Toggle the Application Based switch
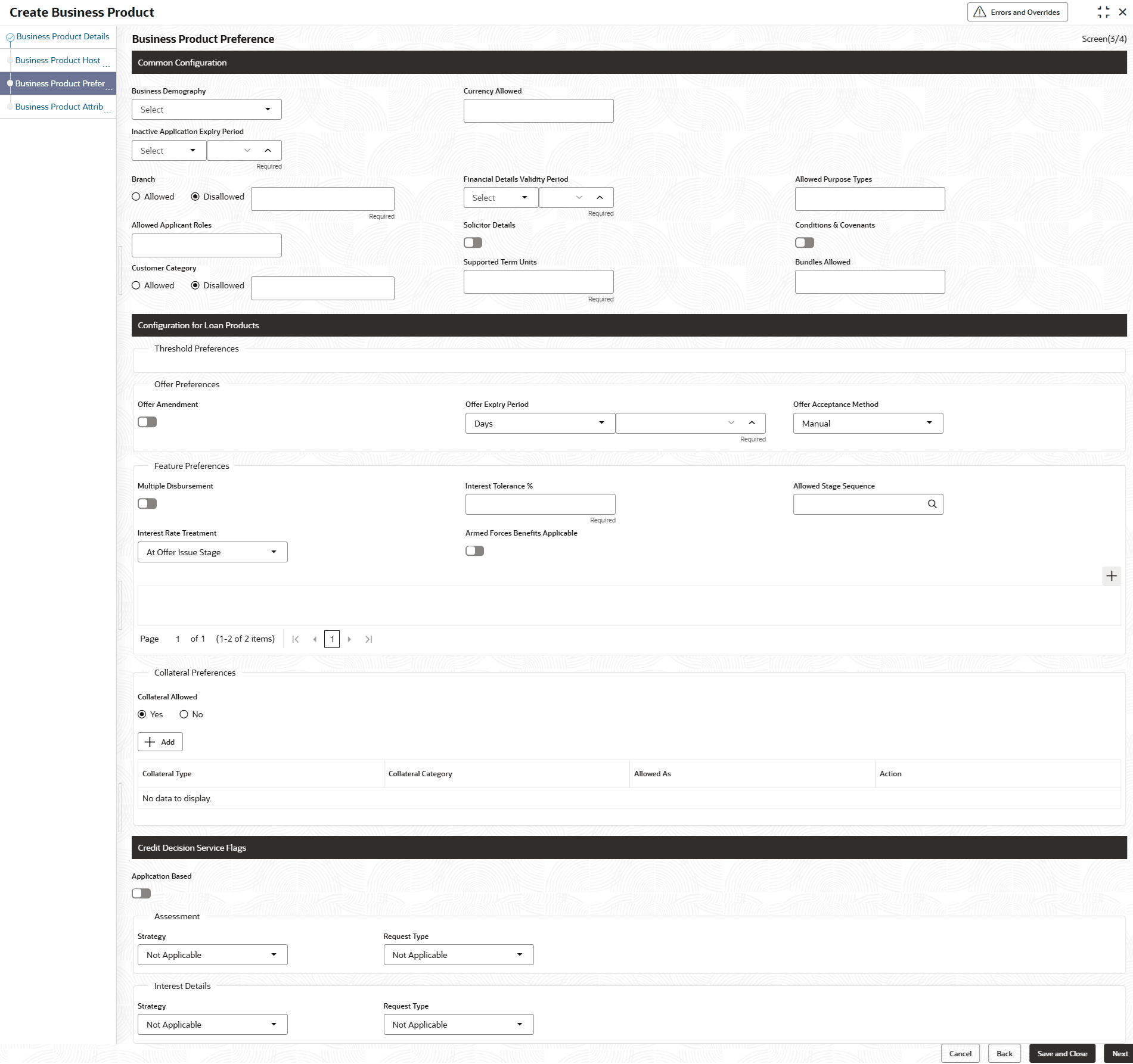The width and height of the screenshot is (1133, 1064). tap(141, 894)
